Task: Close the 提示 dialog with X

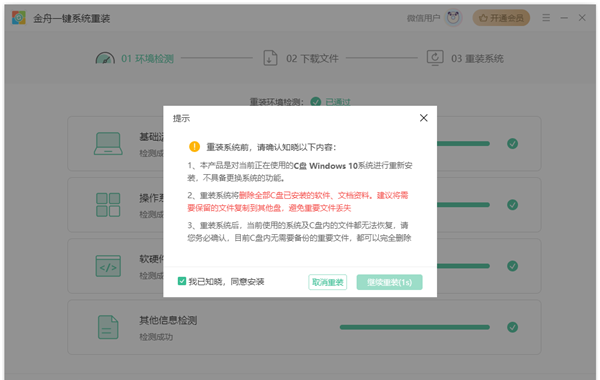Action: tap(424, 118)
